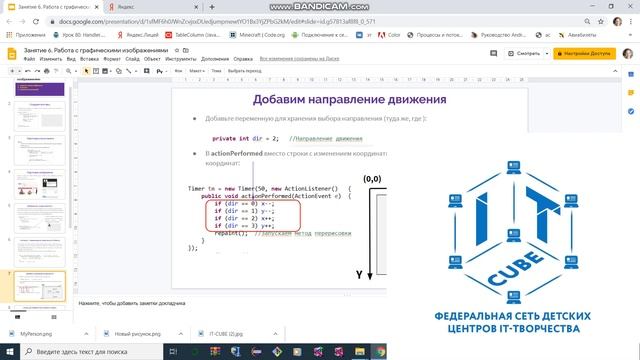Open the Инструменты menu
640x360 pixels.
[181, 59]
